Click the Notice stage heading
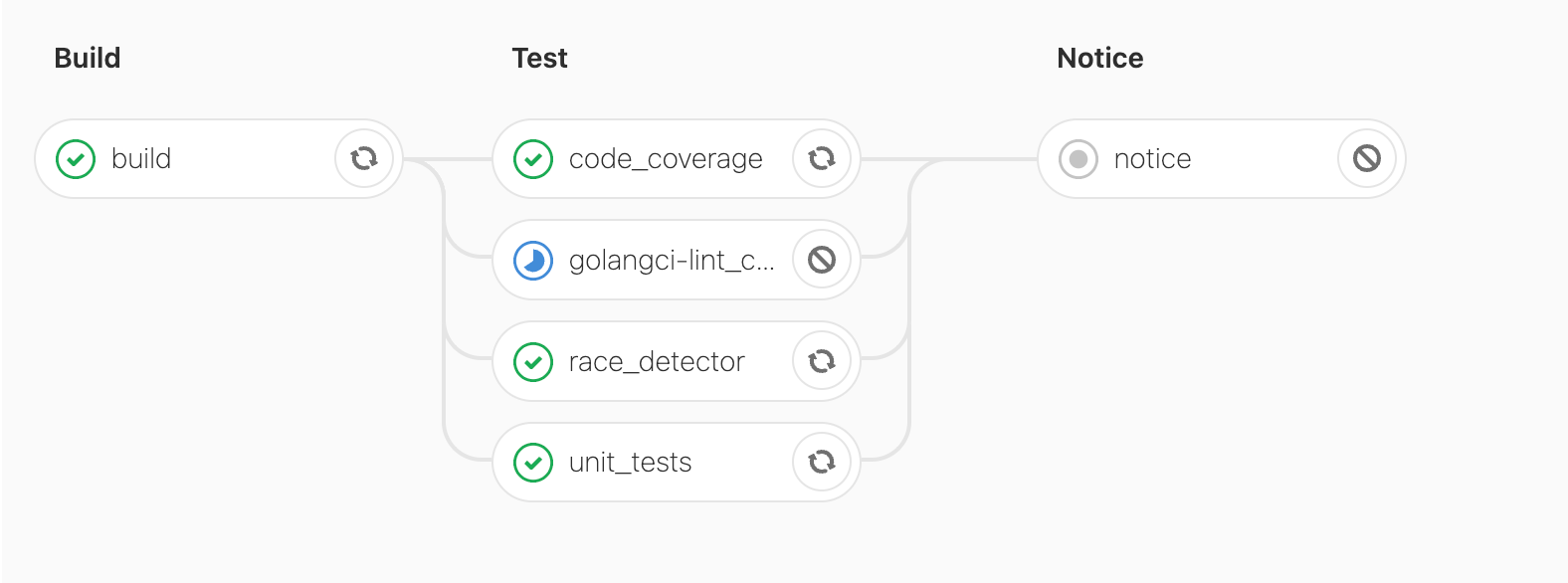 coord(1099,58)
